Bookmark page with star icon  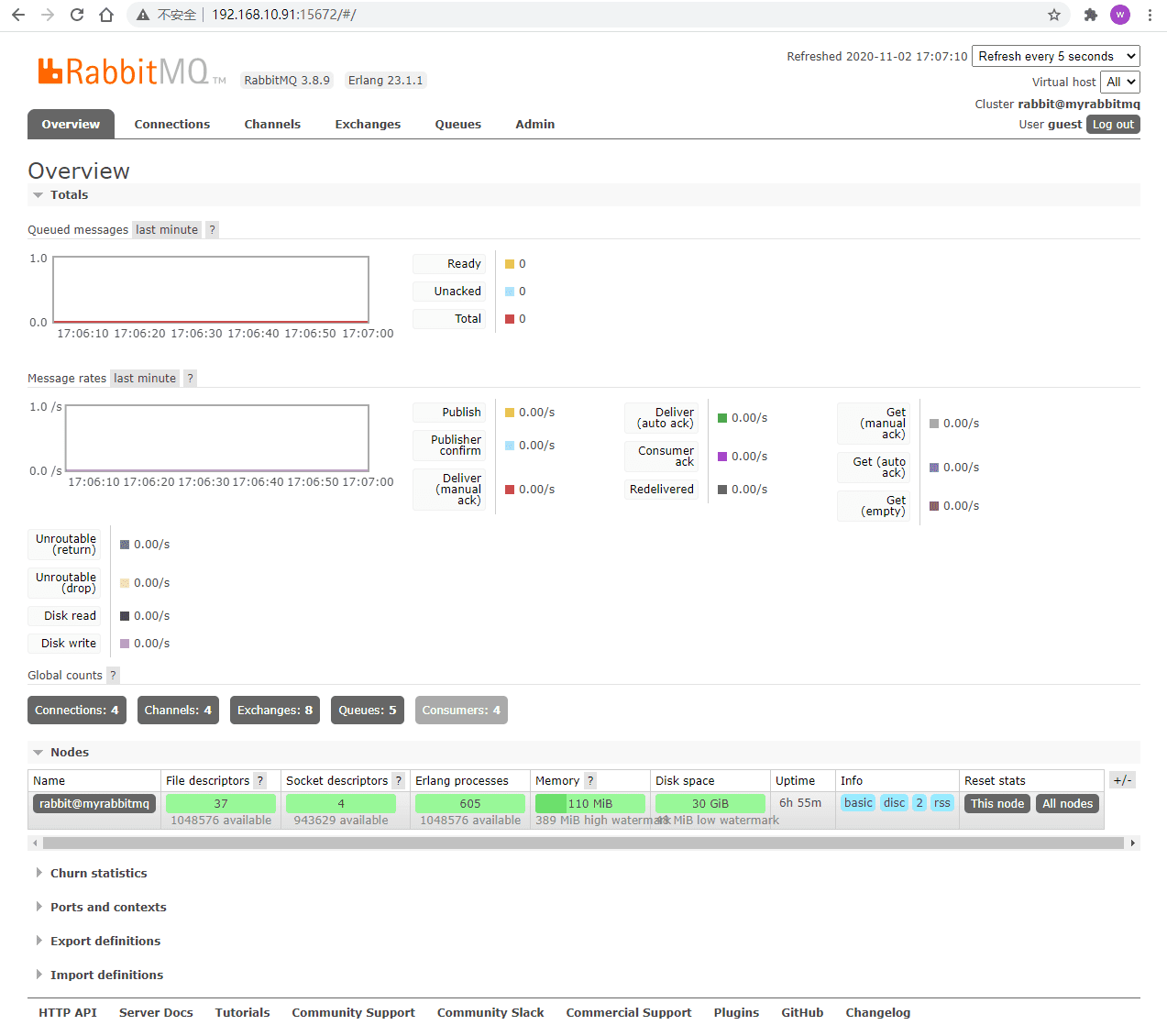point(1054,15)
